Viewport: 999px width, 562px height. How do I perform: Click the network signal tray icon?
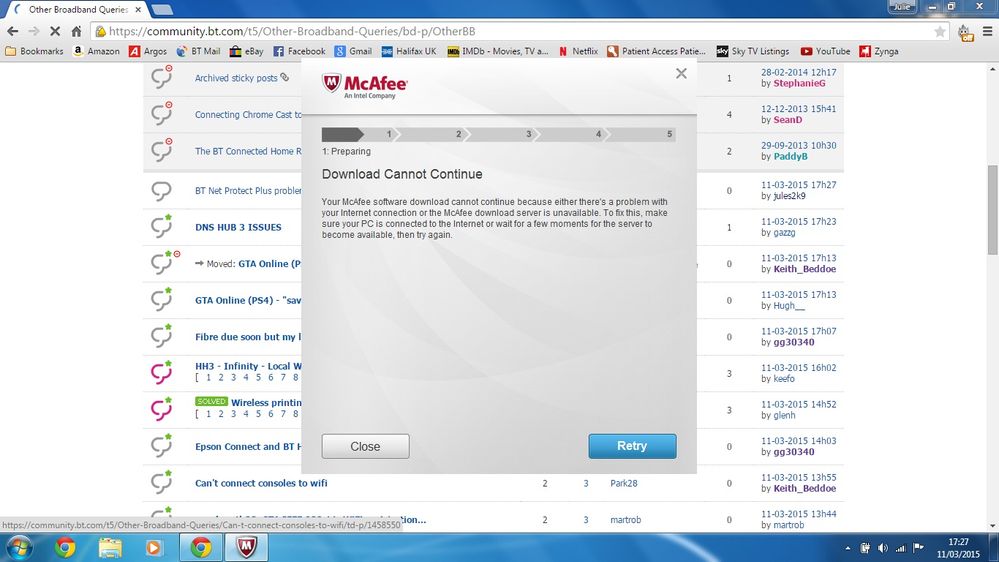pos(900,548)
